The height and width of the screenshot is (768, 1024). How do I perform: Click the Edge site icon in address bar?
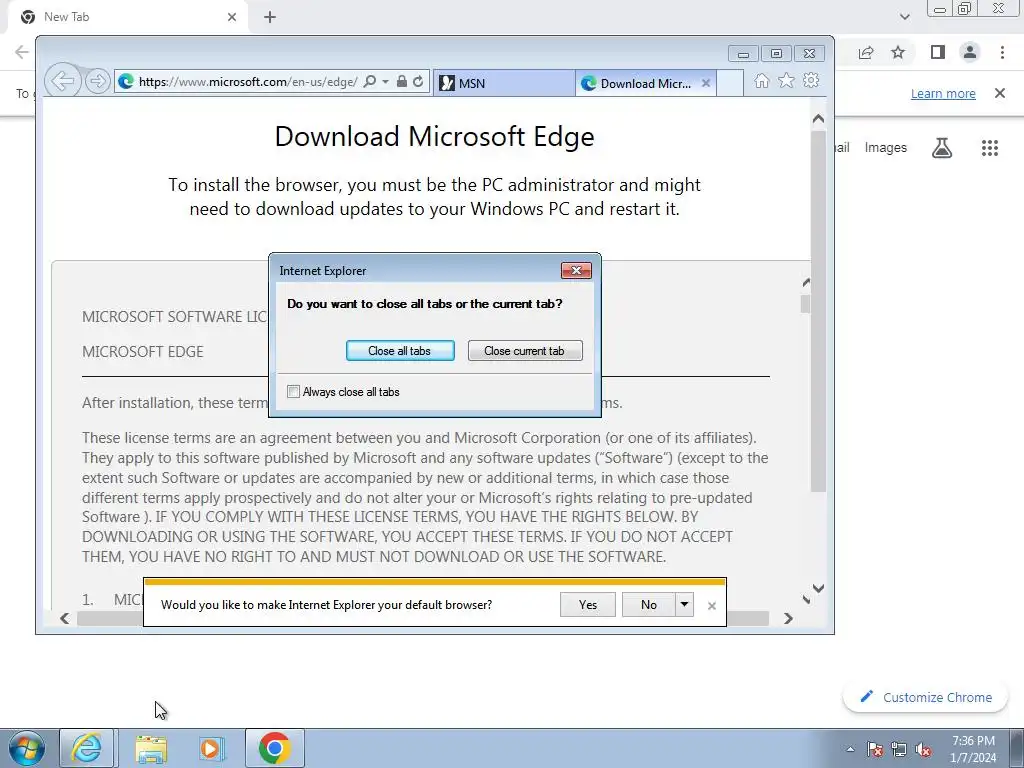pos(126,82)
